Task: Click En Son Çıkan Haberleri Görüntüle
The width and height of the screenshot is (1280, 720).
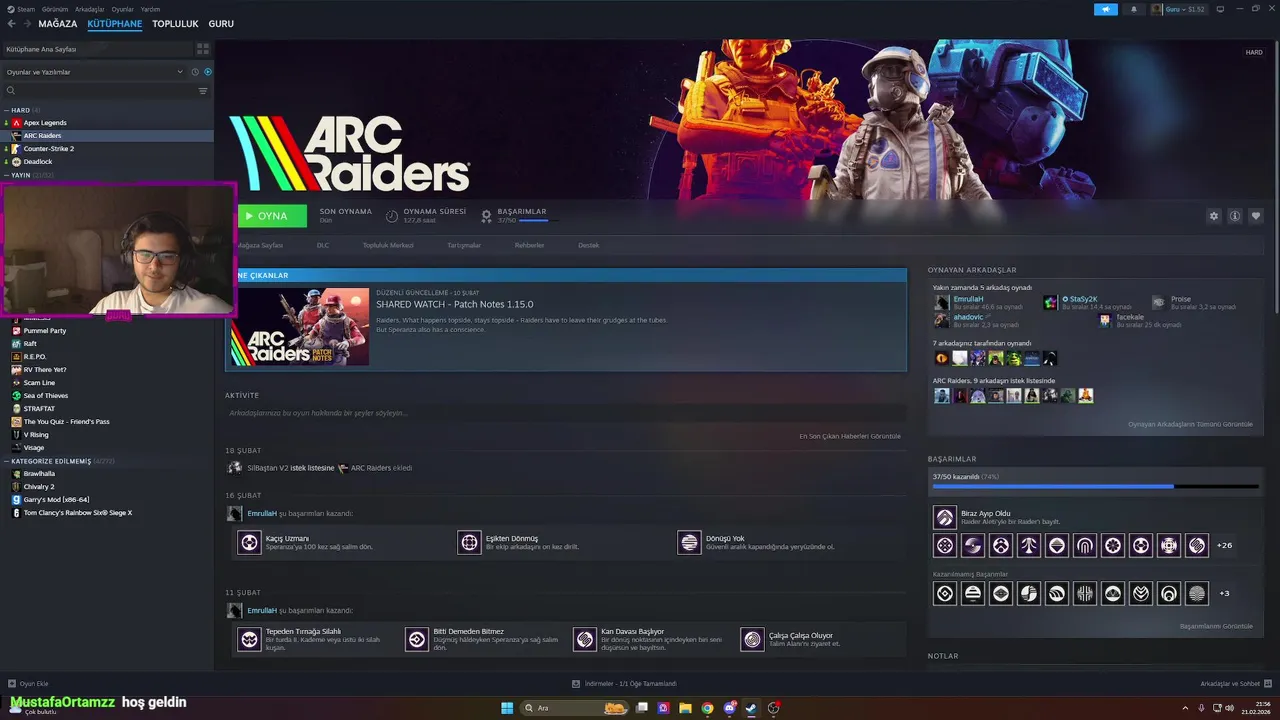Action: (x=850, y=436)
